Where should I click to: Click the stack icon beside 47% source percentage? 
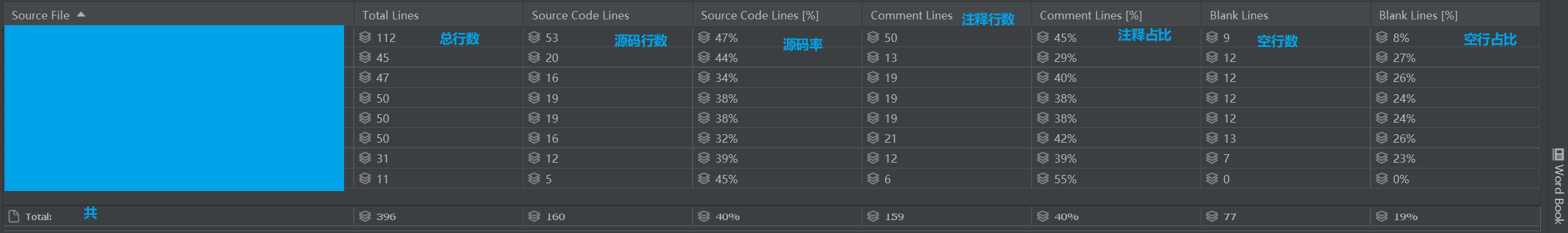tap(704, 37)
